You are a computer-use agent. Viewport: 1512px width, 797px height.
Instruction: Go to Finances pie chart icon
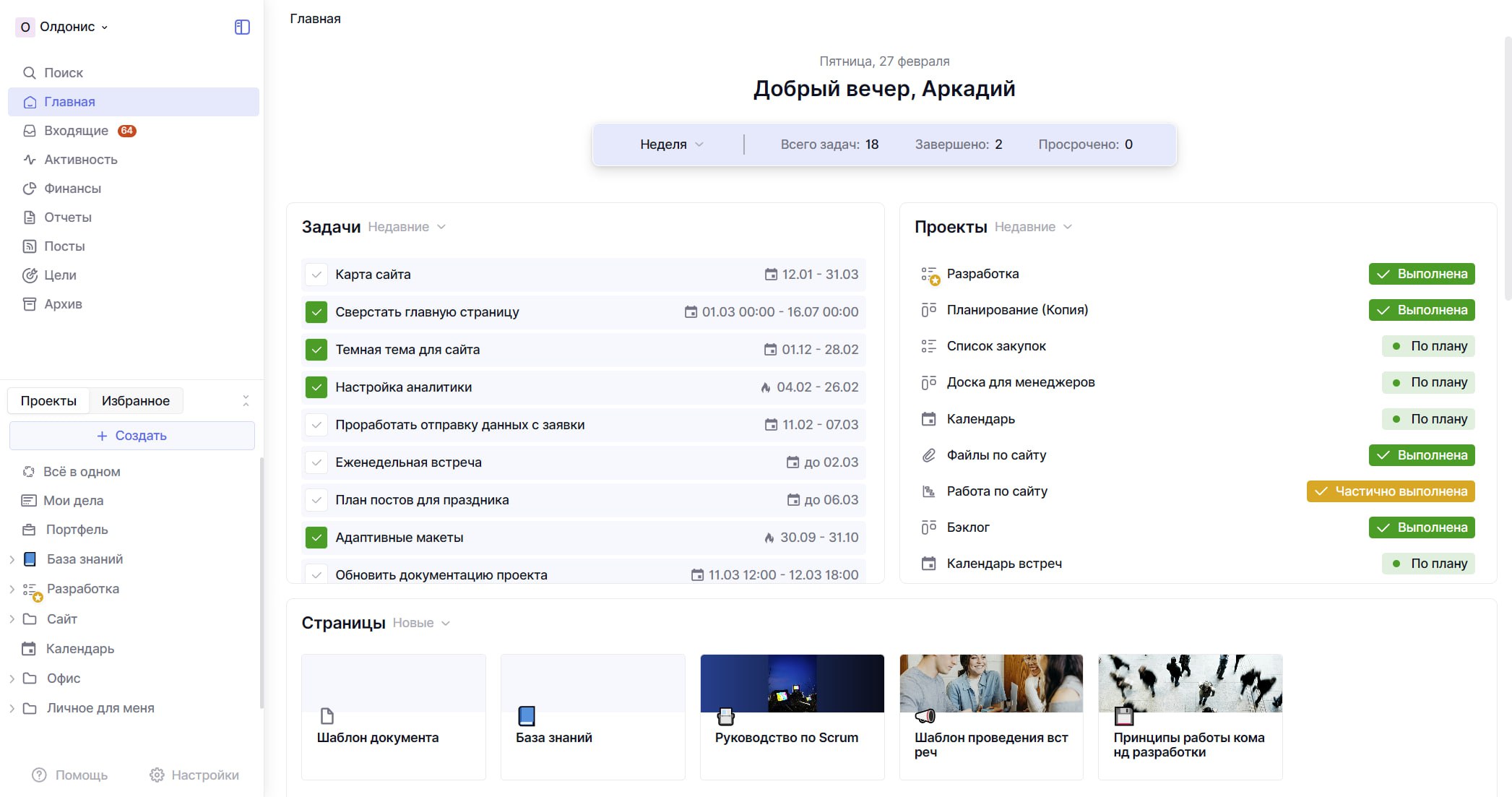(x=30, y=189)
